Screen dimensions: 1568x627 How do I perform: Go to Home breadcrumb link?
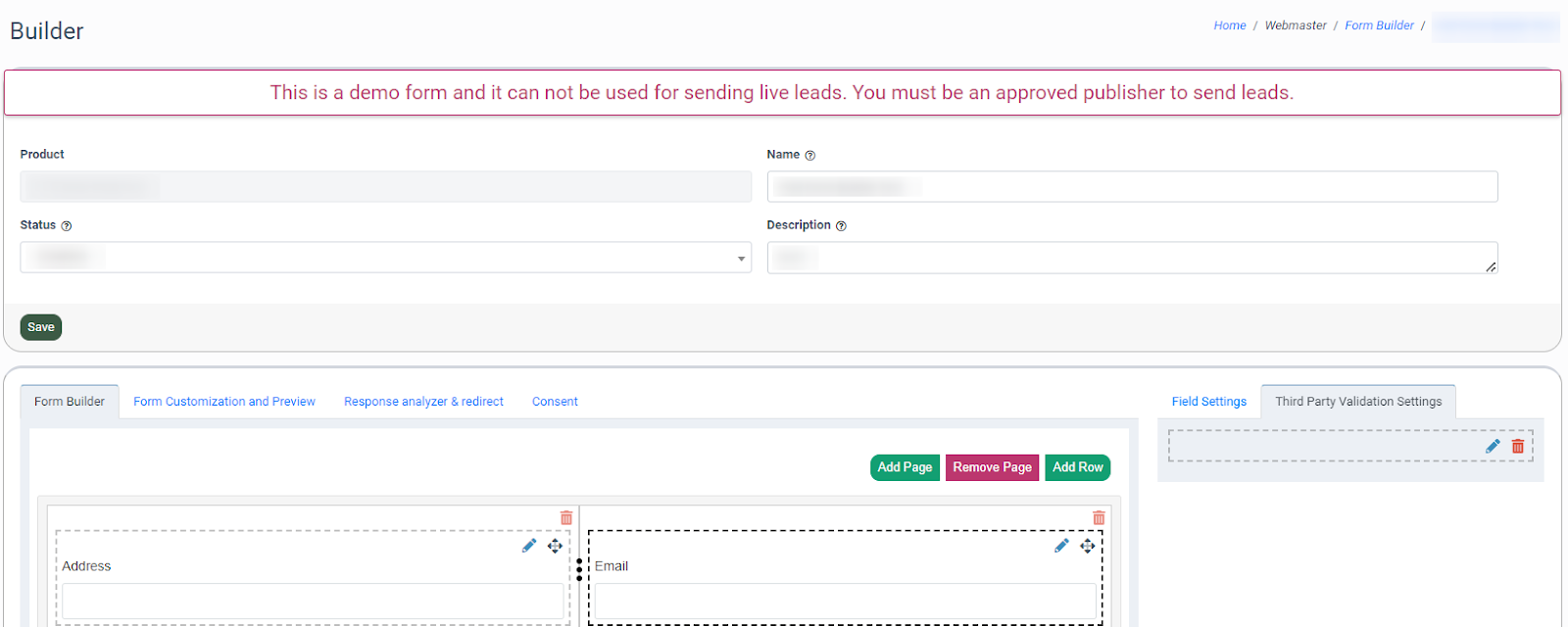[x=1229, y=25]
